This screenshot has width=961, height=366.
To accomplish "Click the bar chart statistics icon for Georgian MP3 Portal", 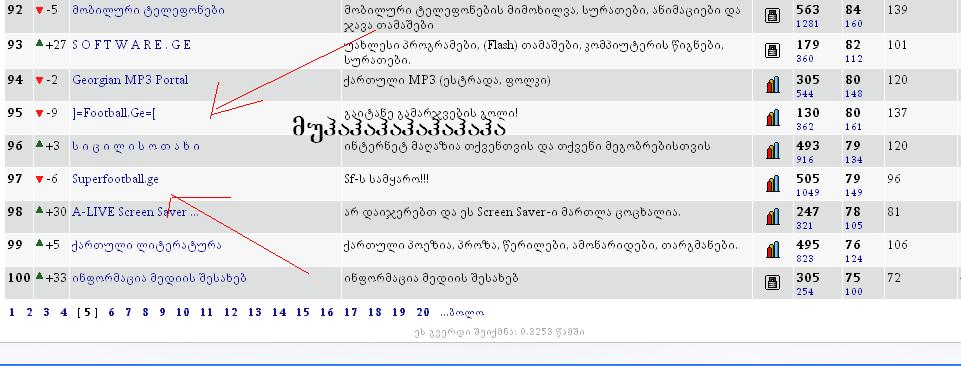I will 773,84.
